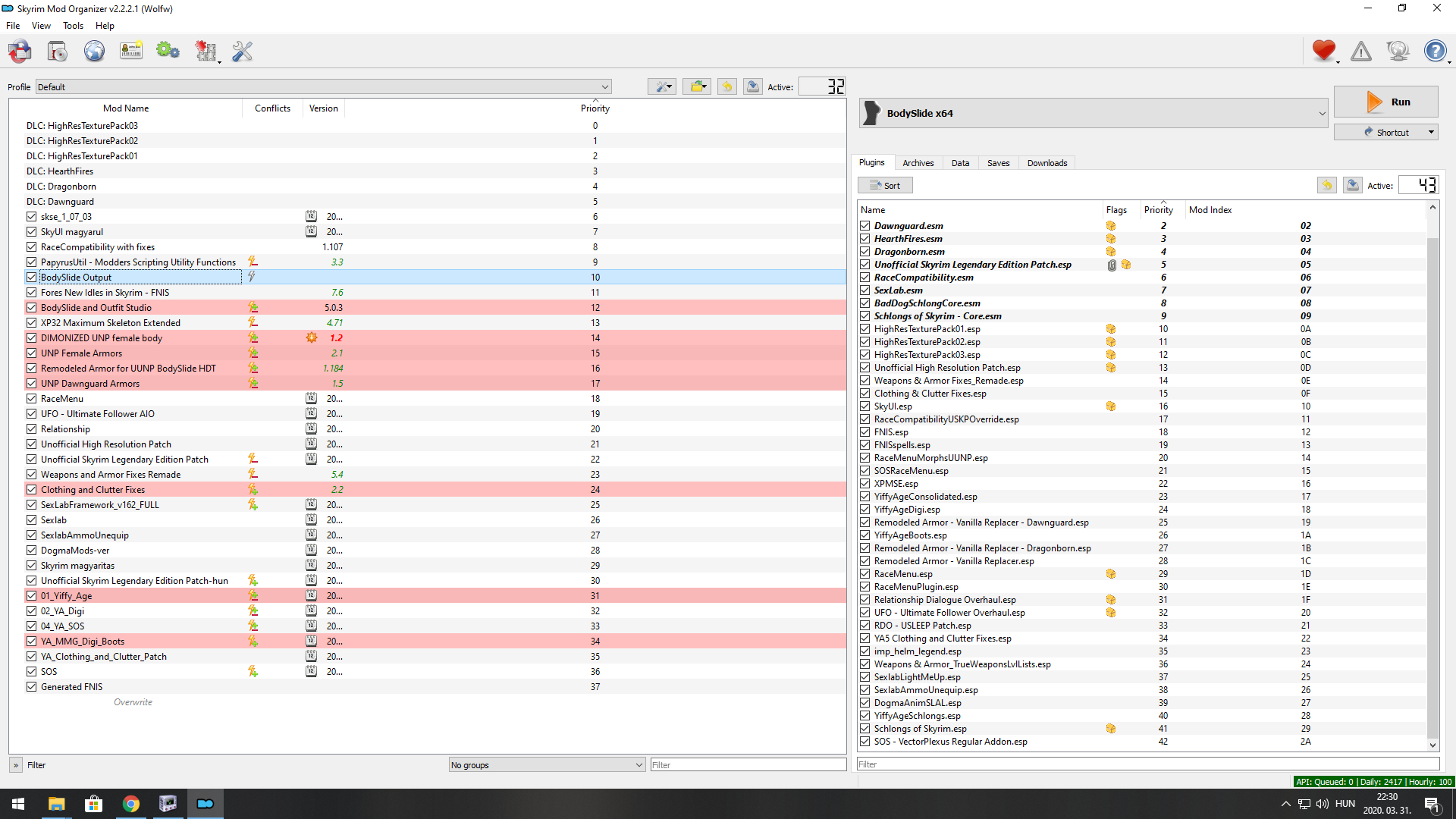Sort mods by Mod Name column header
The height and width of the screenshot is (819, 1456).
tap(126, 108)
